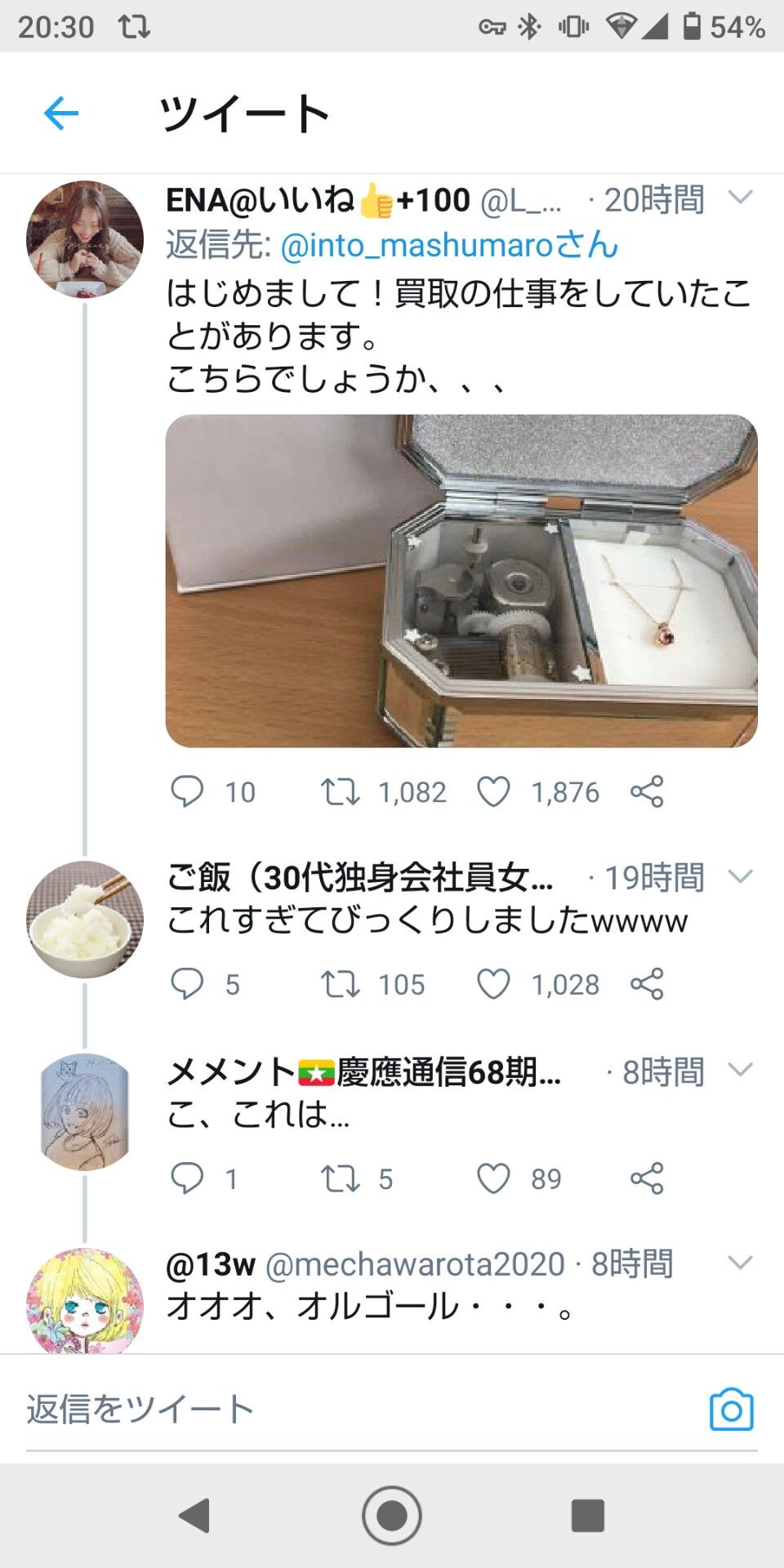
Task: Open @mechawarota2020 user profile
Action: [415, 1264]
